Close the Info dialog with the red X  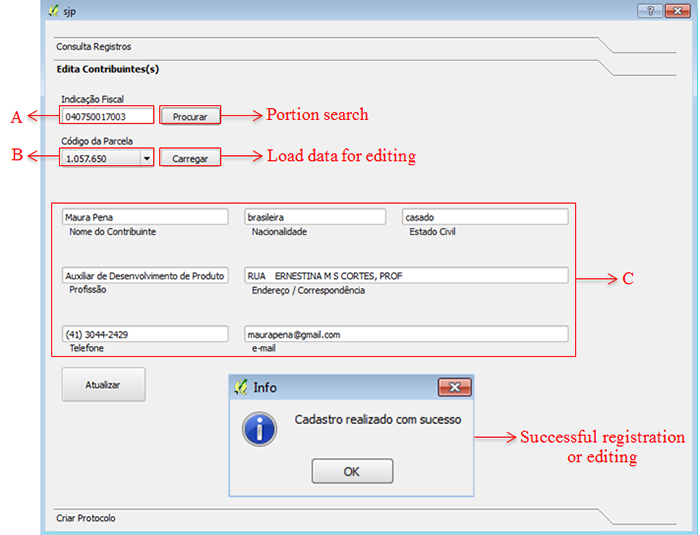(x=454, y=387)
